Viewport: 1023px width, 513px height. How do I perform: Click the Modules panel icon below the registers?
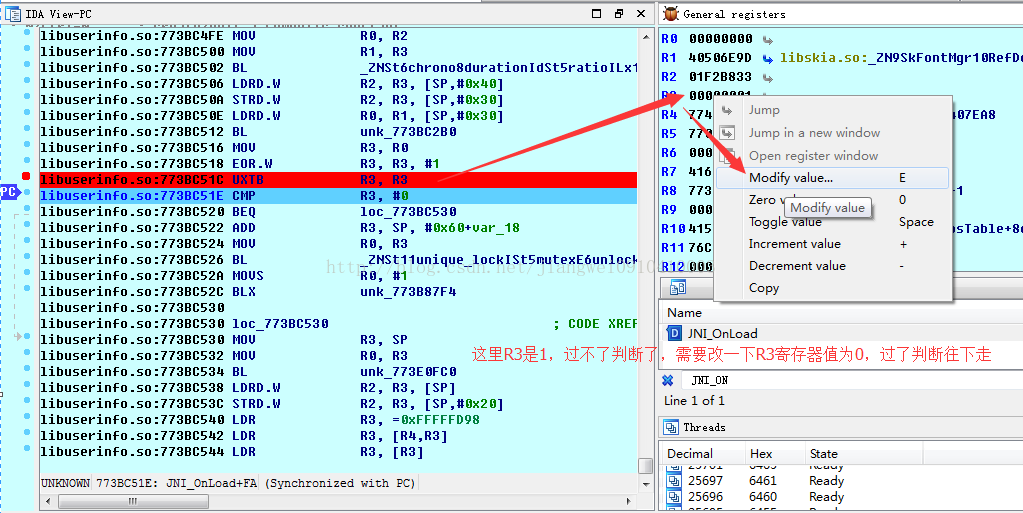coord(678,287)
